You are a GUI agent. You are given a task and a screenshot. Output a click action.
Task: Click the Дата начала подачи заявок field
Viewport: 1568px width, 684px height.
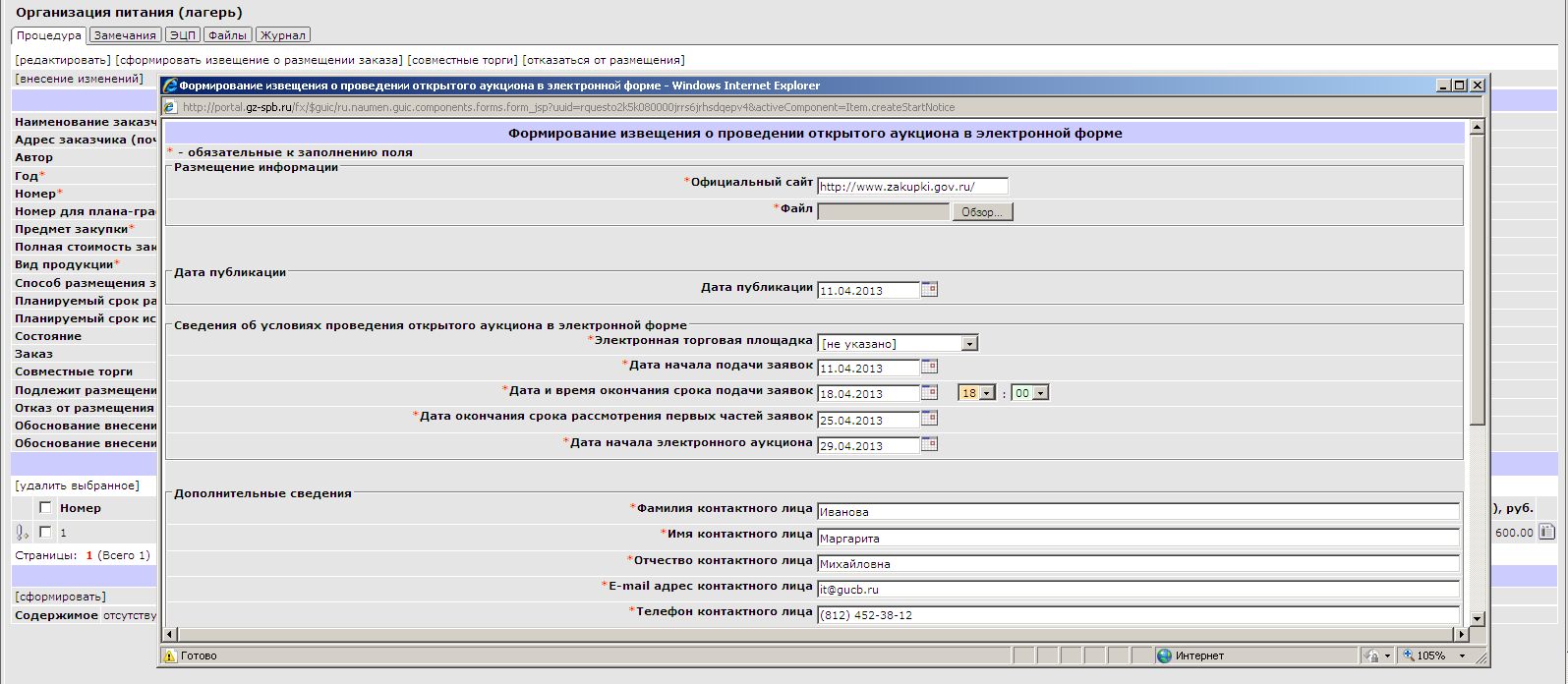(x=868, y=368)
